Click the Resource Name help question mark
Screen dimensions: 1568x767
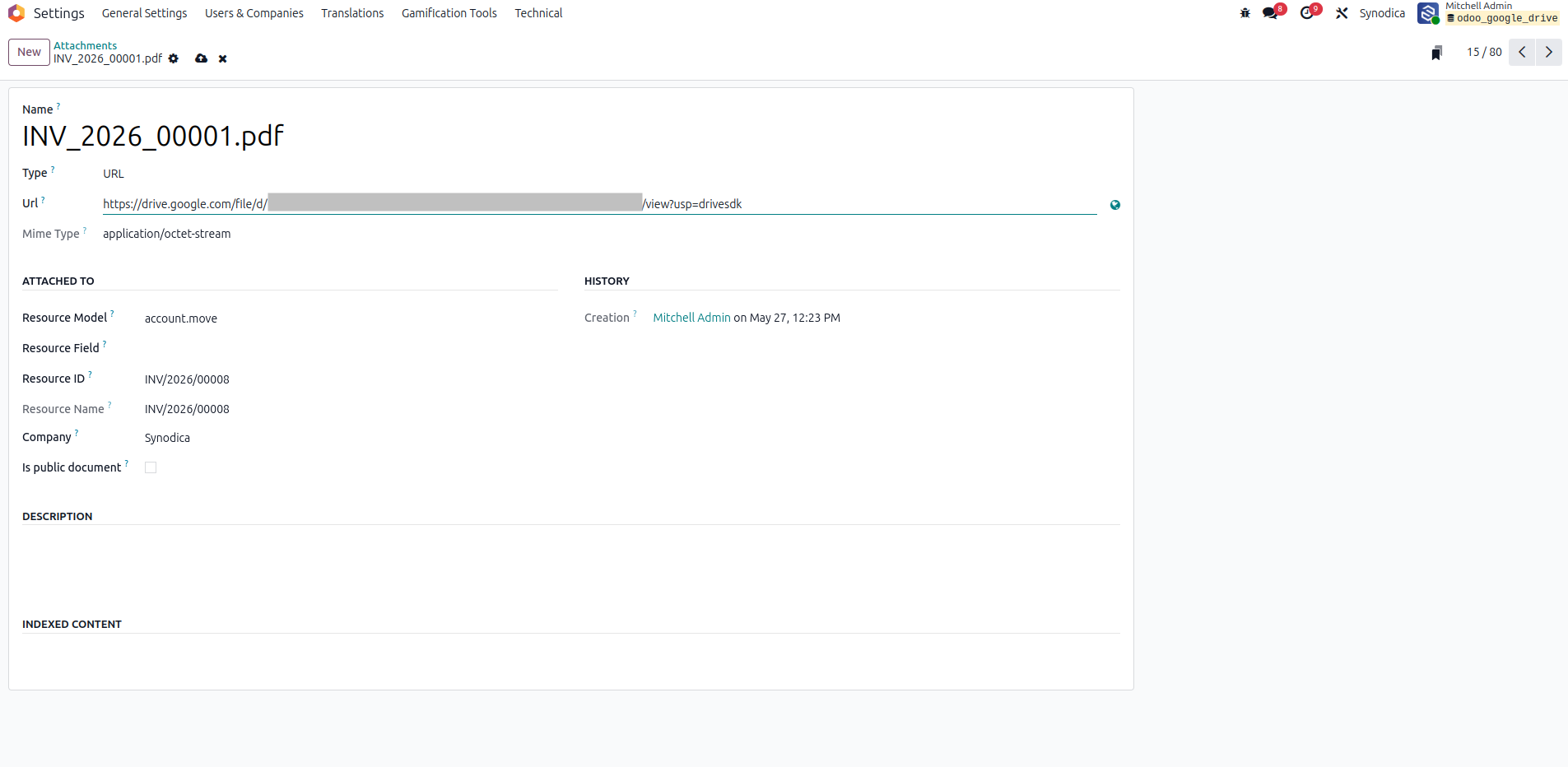pos(109,405)
